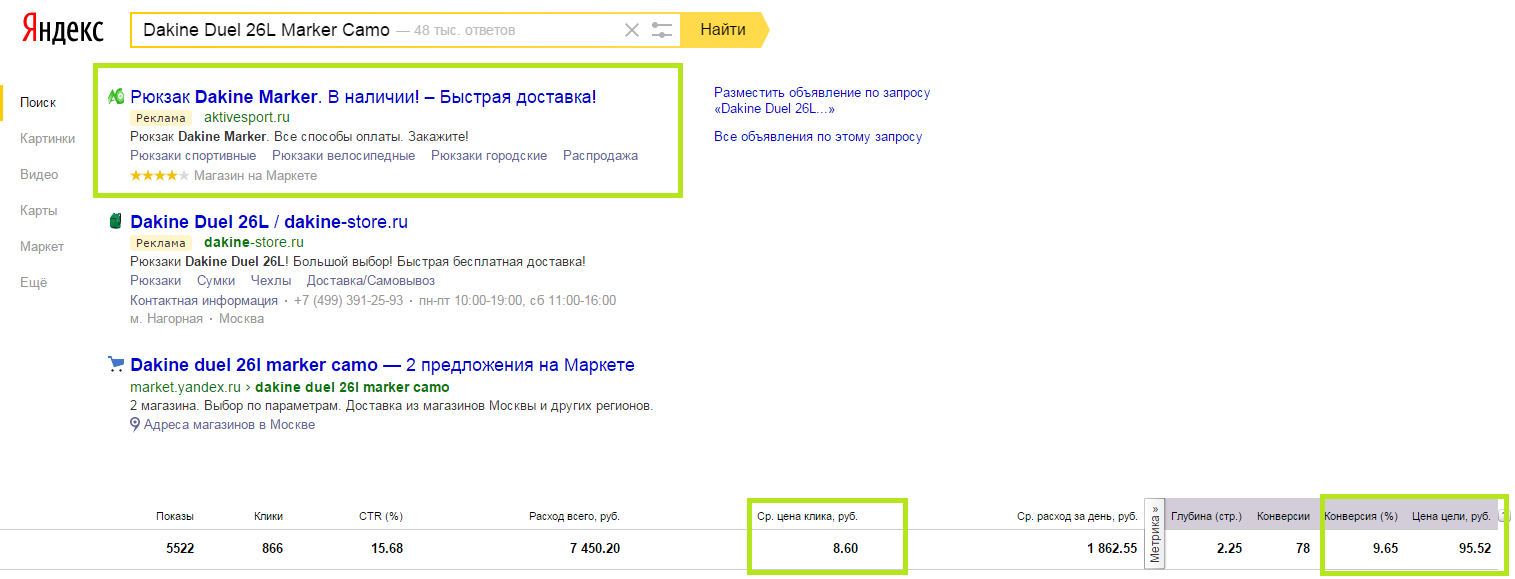Open the Маркет tab in sidebar
This screenshot has height=579, width=1515.
coord(41,246)
